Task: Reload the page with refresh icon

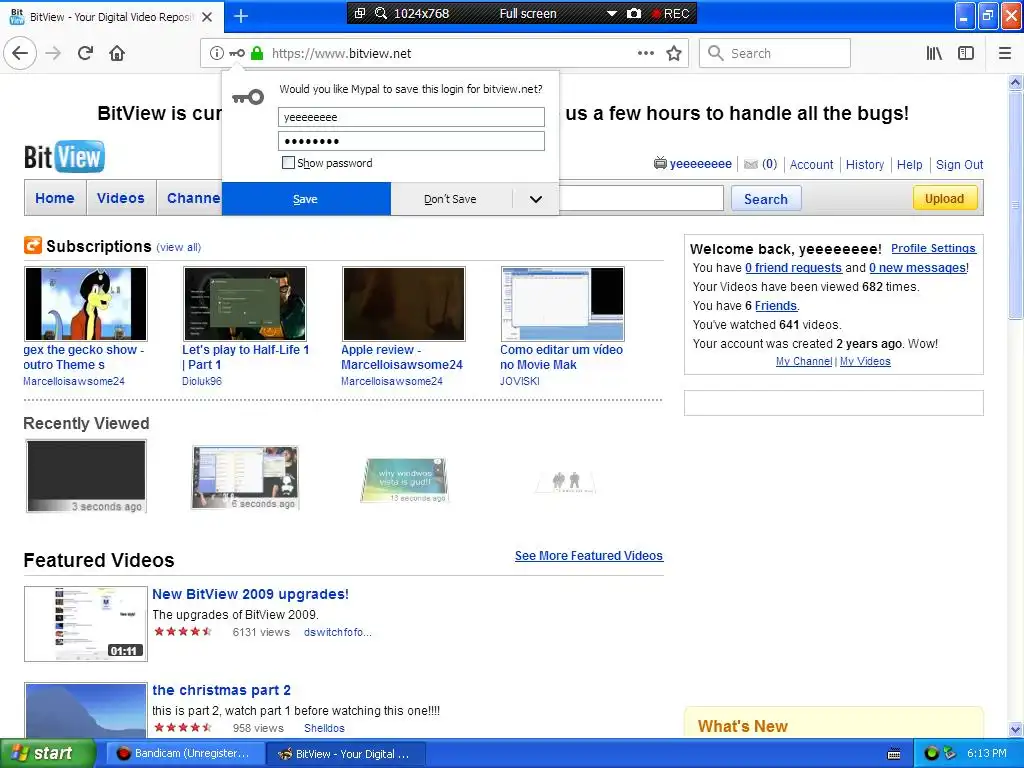Action: (x=85, y=53)
